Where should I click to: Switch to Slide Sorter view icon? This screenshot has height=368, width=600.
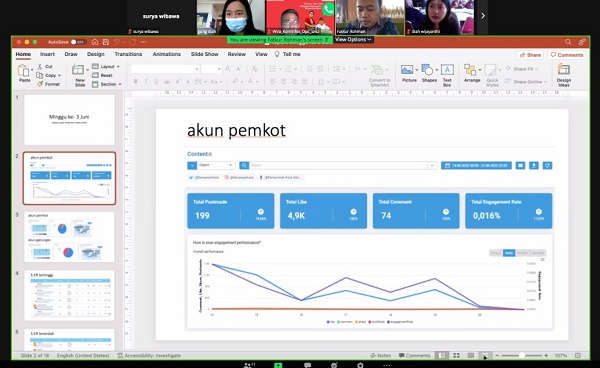pyautogui.click(x=456, y=355)
